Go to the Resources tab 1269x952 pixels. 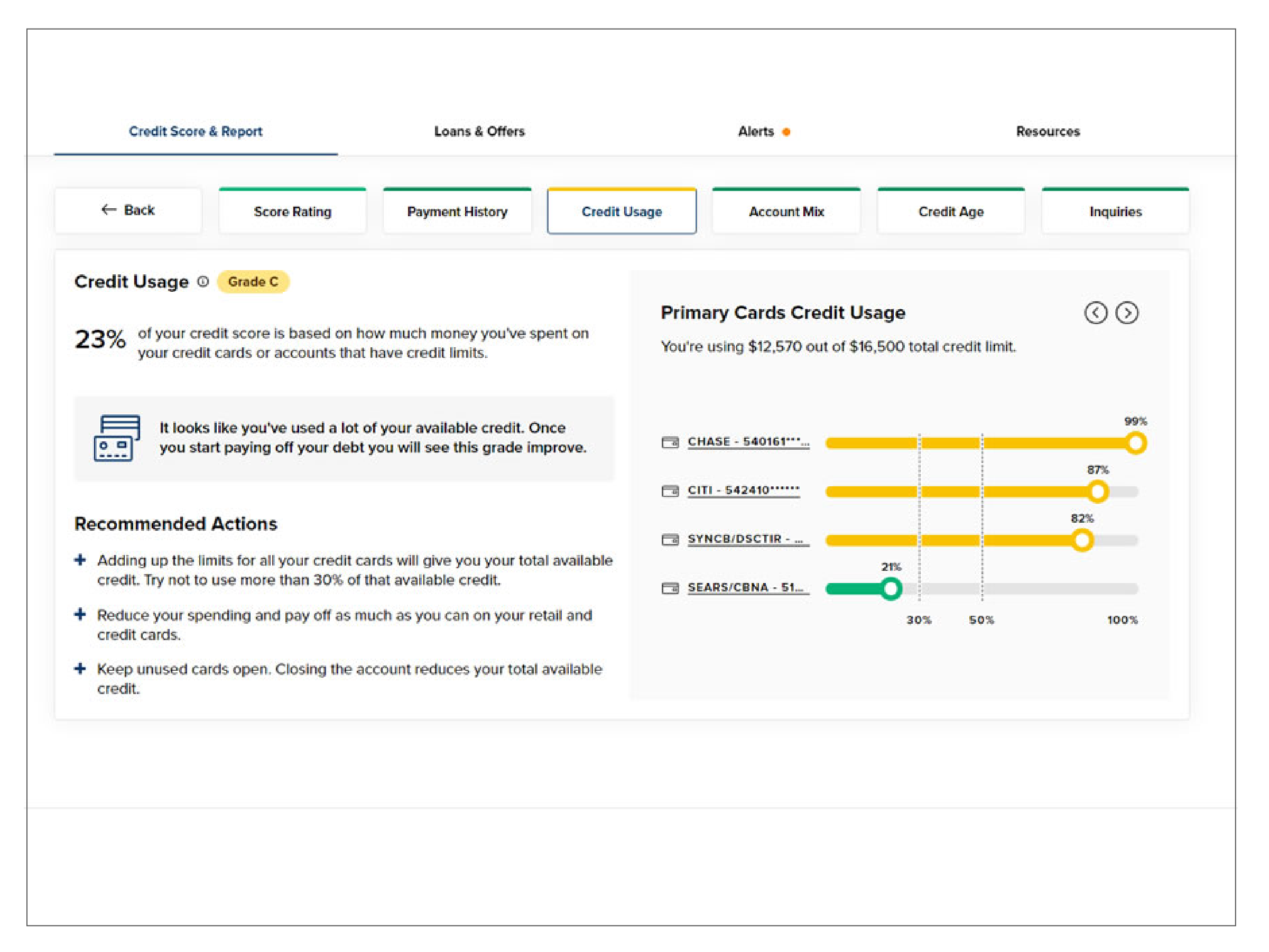pyautogui.click(x=1048, y=132)
